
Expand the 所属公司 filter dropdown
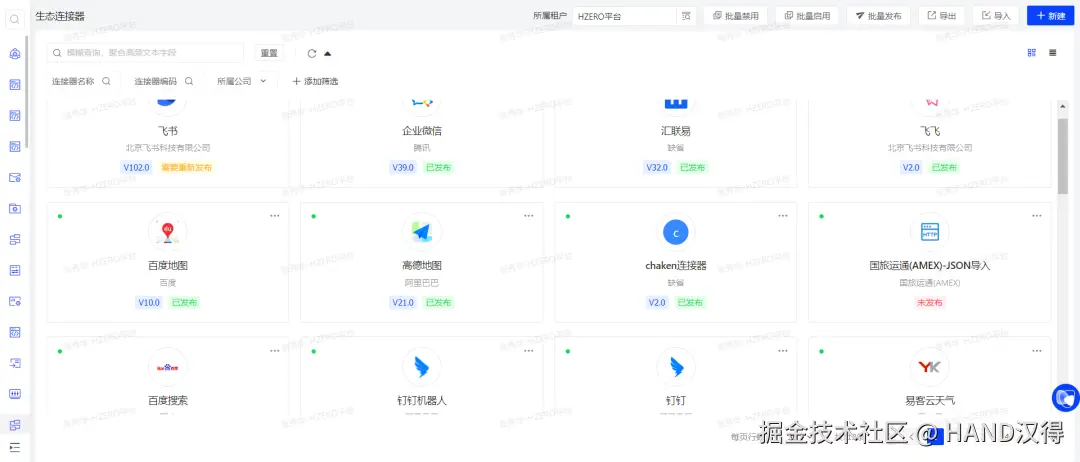[241, 81]
